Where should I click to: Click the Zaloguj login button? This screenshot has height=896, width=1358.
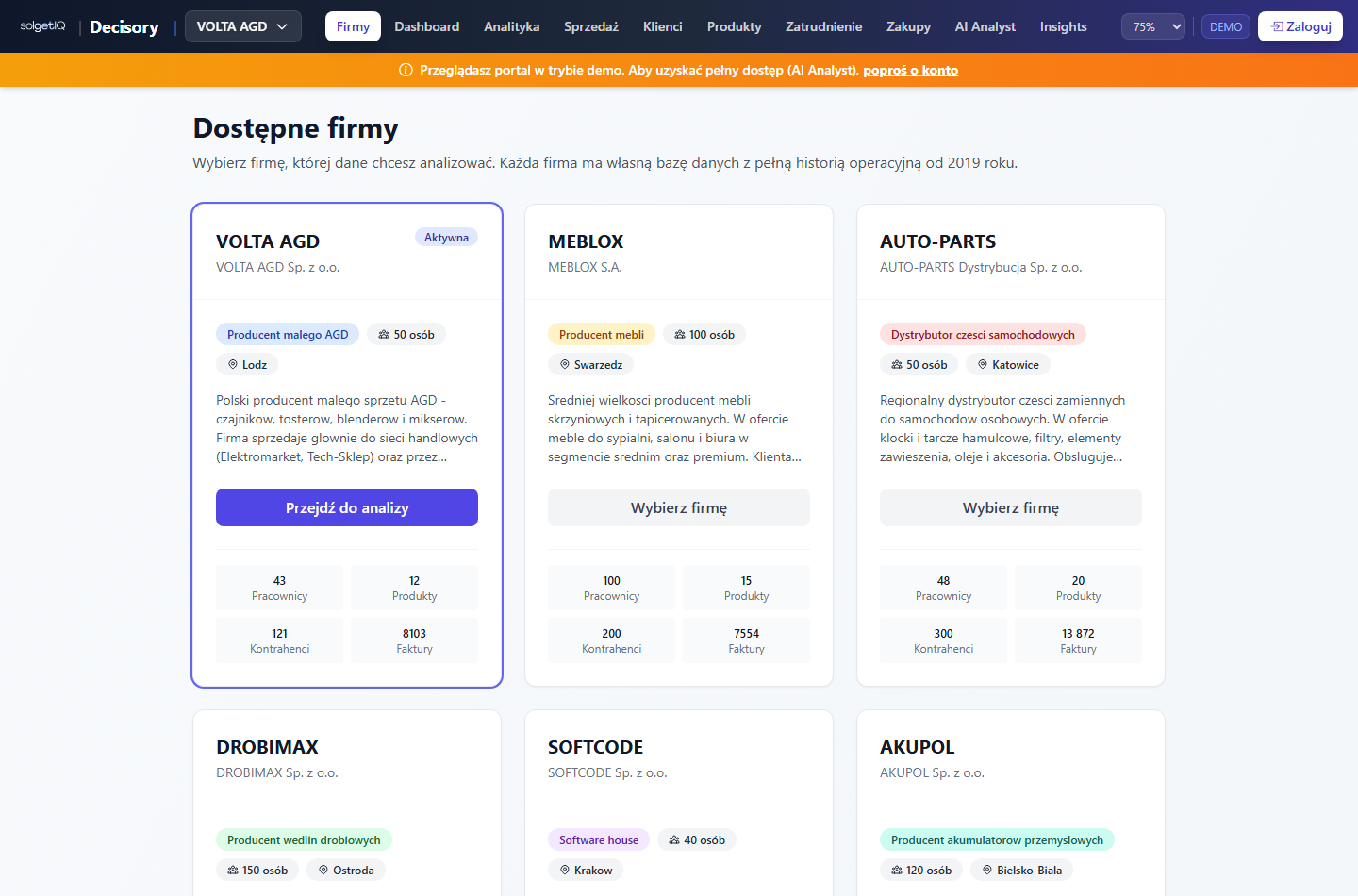click(x=1300, y=26)
